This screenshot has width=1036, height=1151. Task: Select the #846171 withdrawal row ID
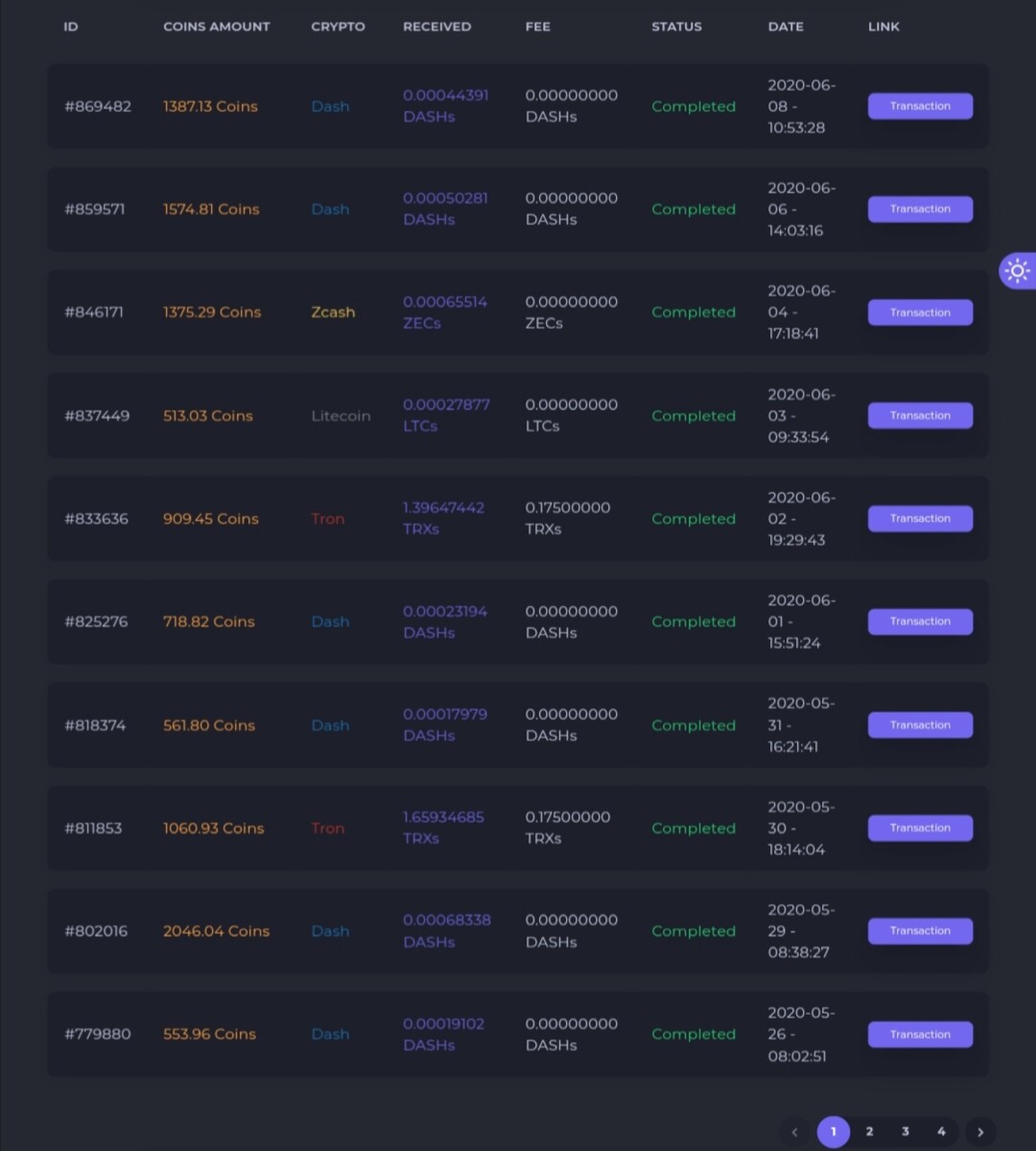pos(94,313)
